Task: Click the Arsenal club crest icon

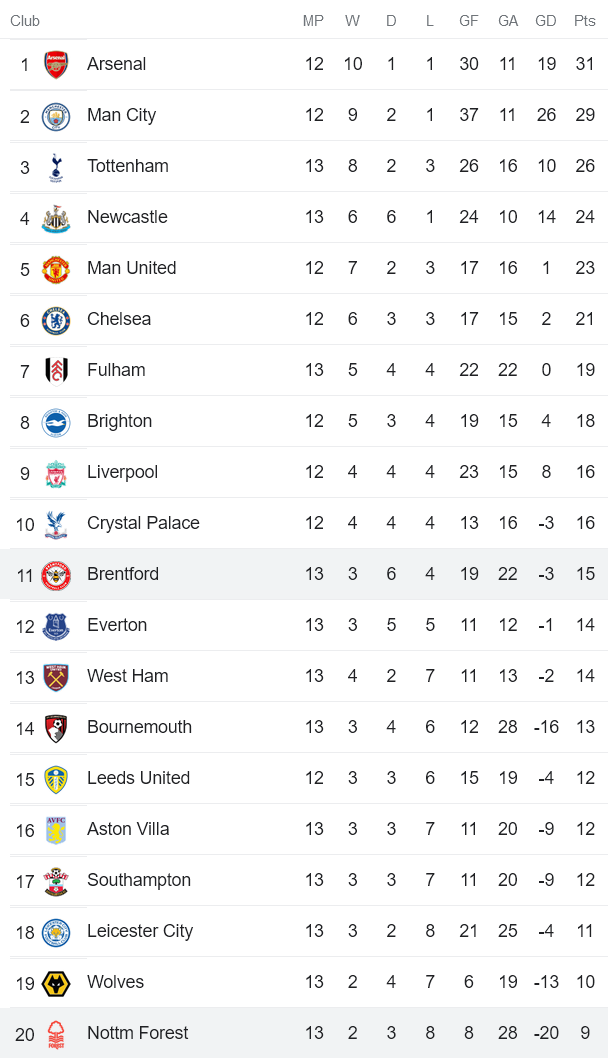Action: (x=56, y=65)
